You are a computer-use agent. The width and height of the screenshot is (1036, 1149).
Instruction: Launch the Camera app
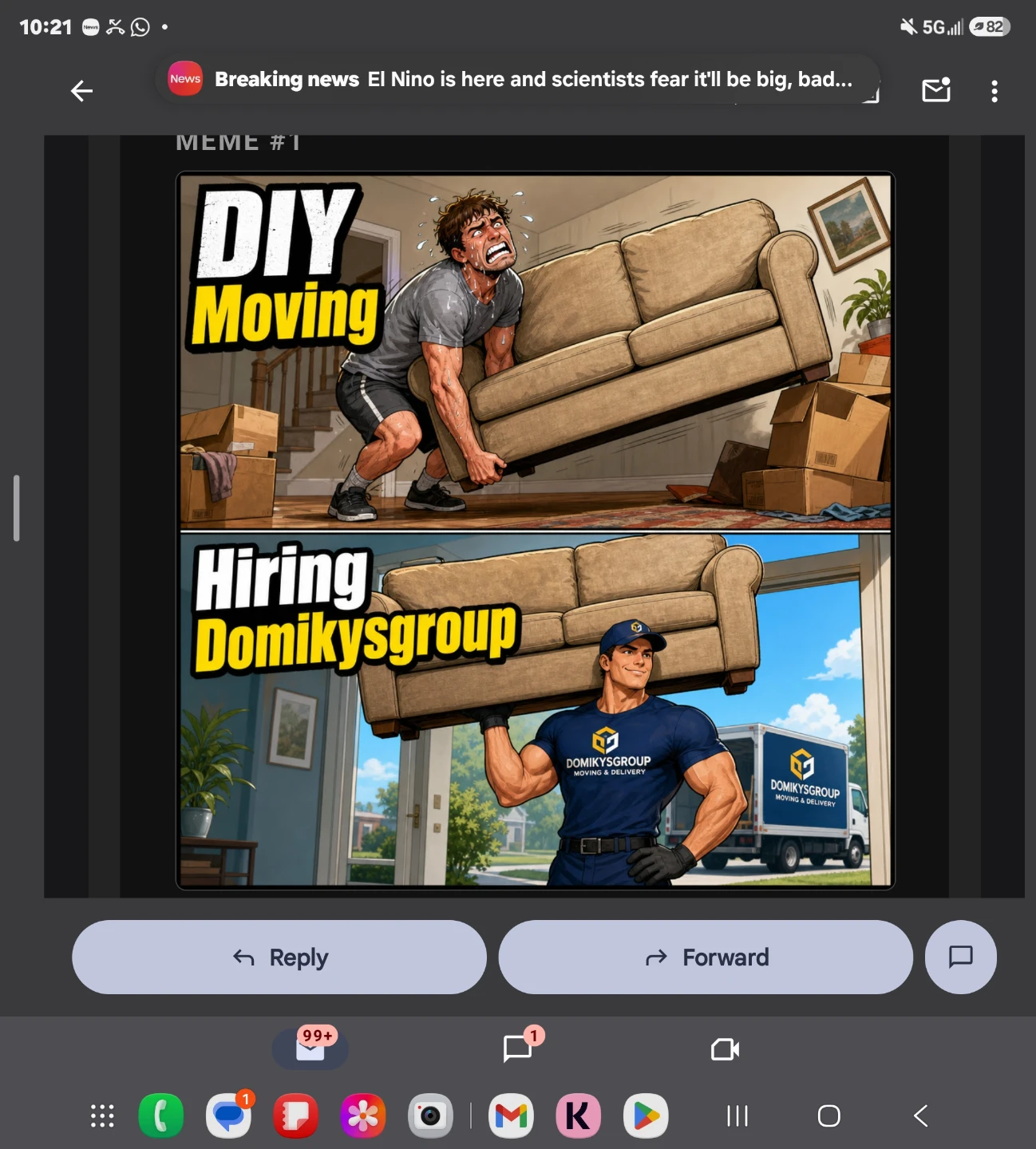[430, 1115]
